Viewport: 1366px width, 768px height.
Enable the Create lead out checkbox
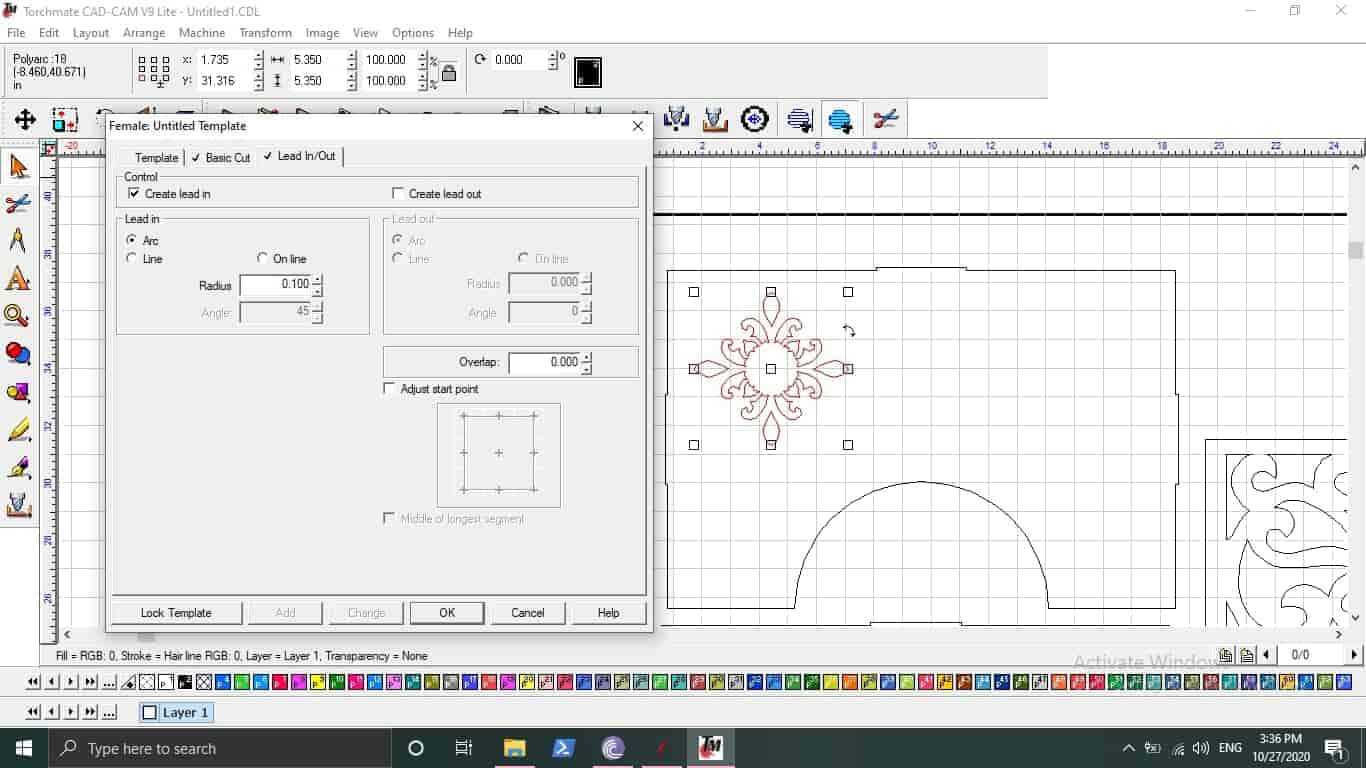coord(398,194)
